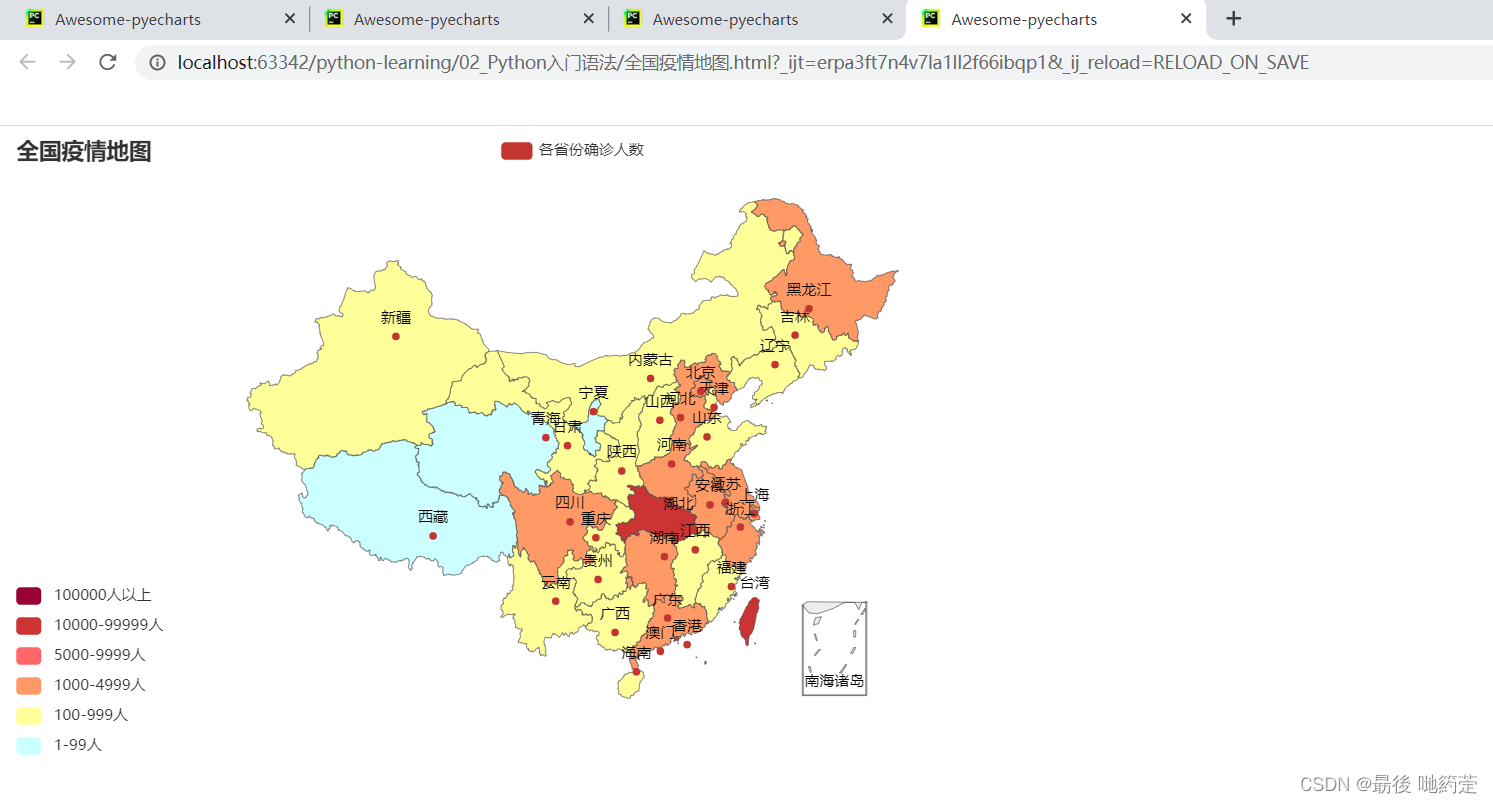
Task: Click the 青海 province label
Action: [x=546, y=418]
